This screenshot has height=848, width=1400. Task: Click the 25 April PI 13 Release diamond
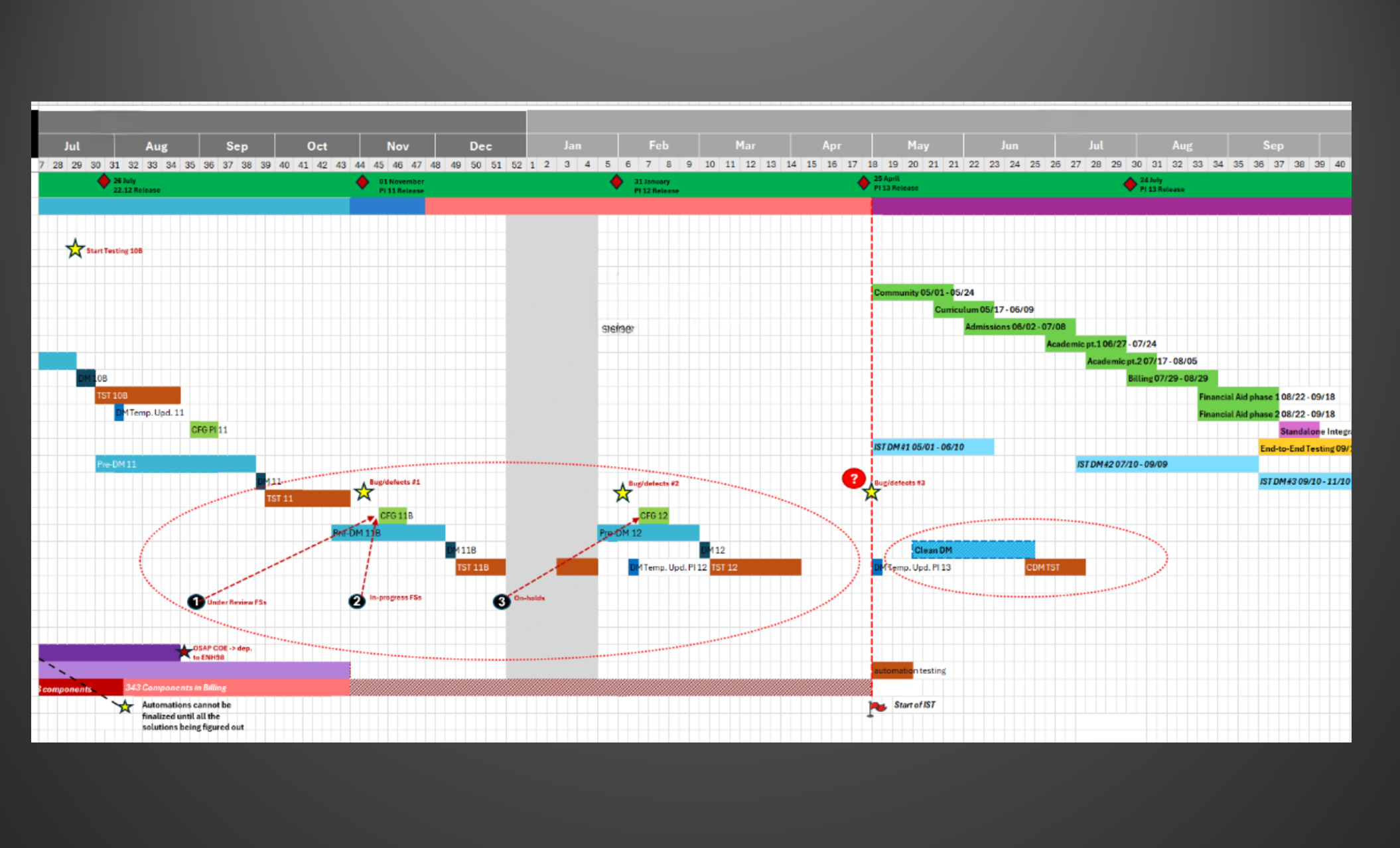[x=863, y=182]
